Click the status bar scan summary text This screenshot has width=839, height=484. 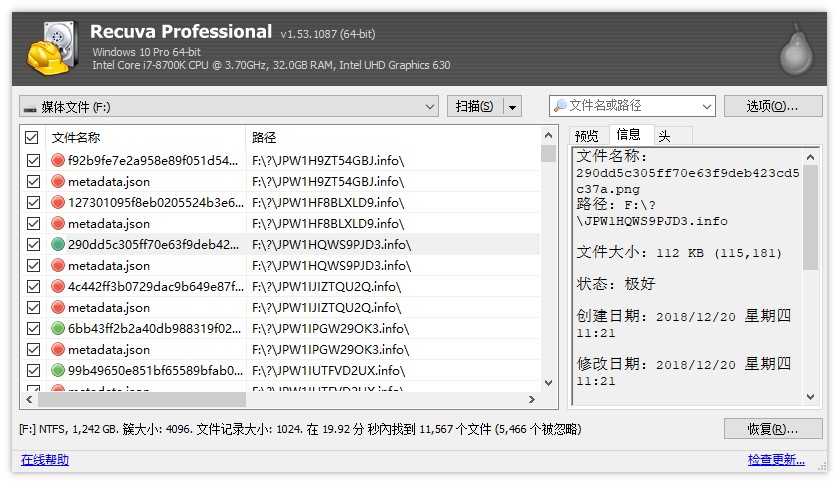[x=300, y=429]
